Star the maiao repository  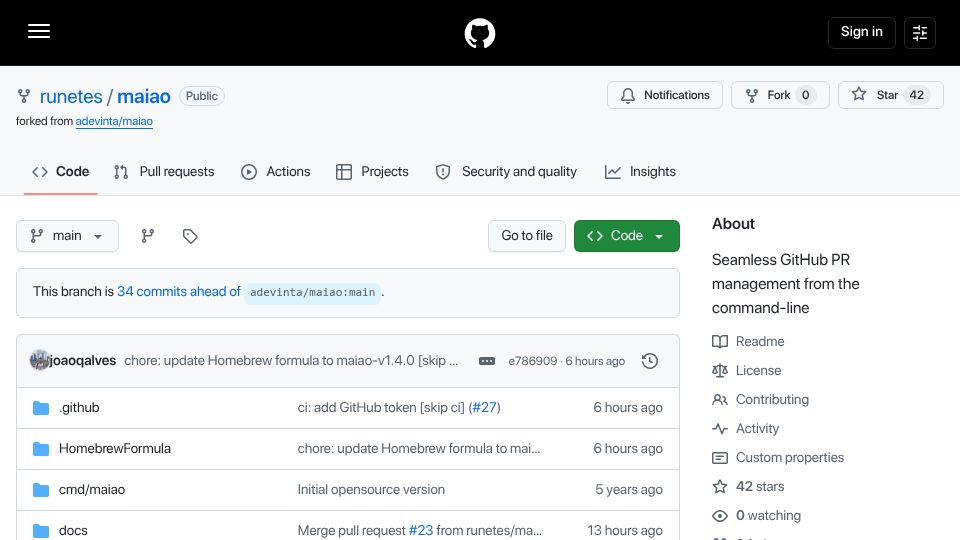tap(890, 95)
